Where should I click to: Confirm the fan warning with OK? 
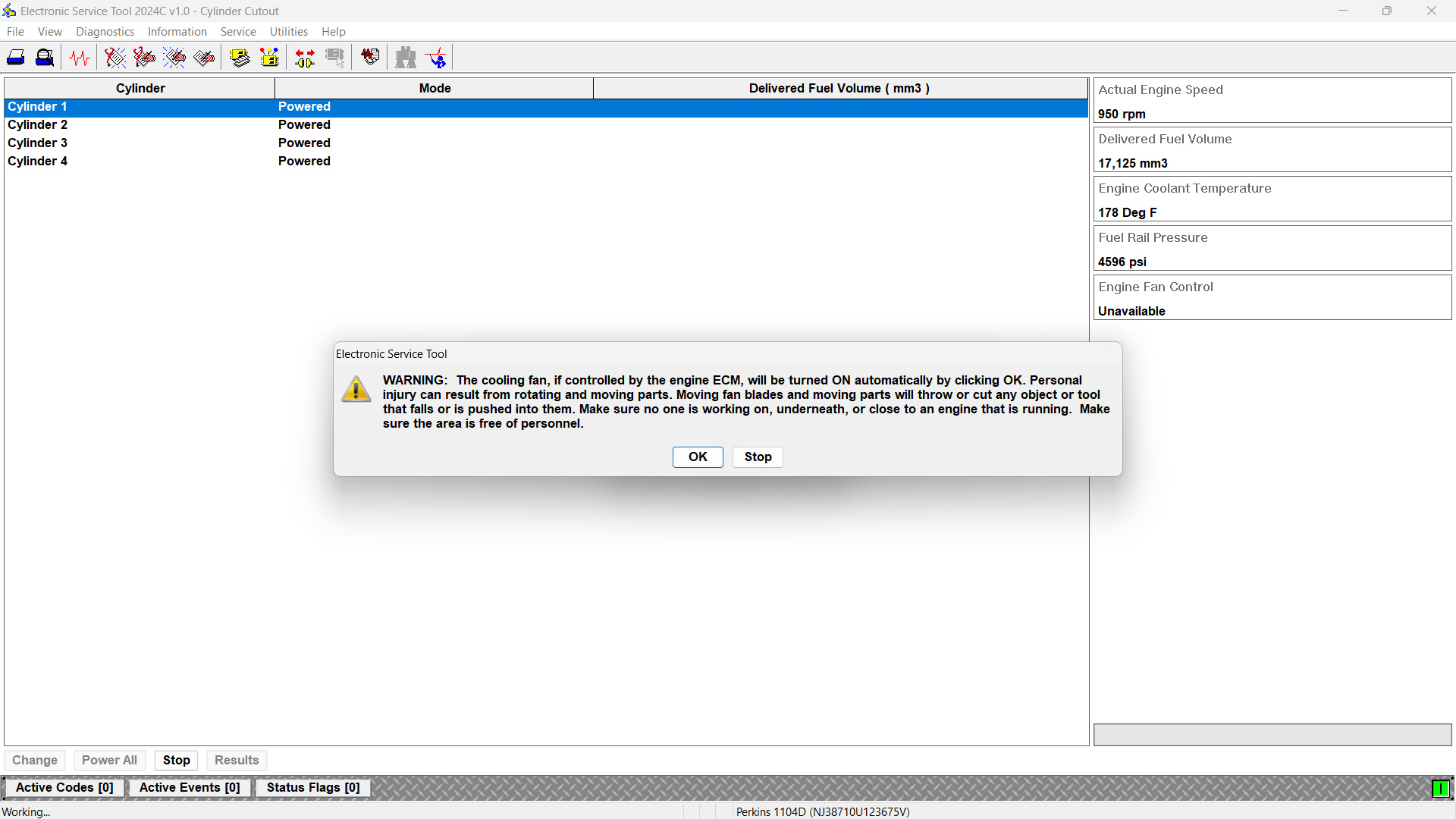click(x=698, y=457)
